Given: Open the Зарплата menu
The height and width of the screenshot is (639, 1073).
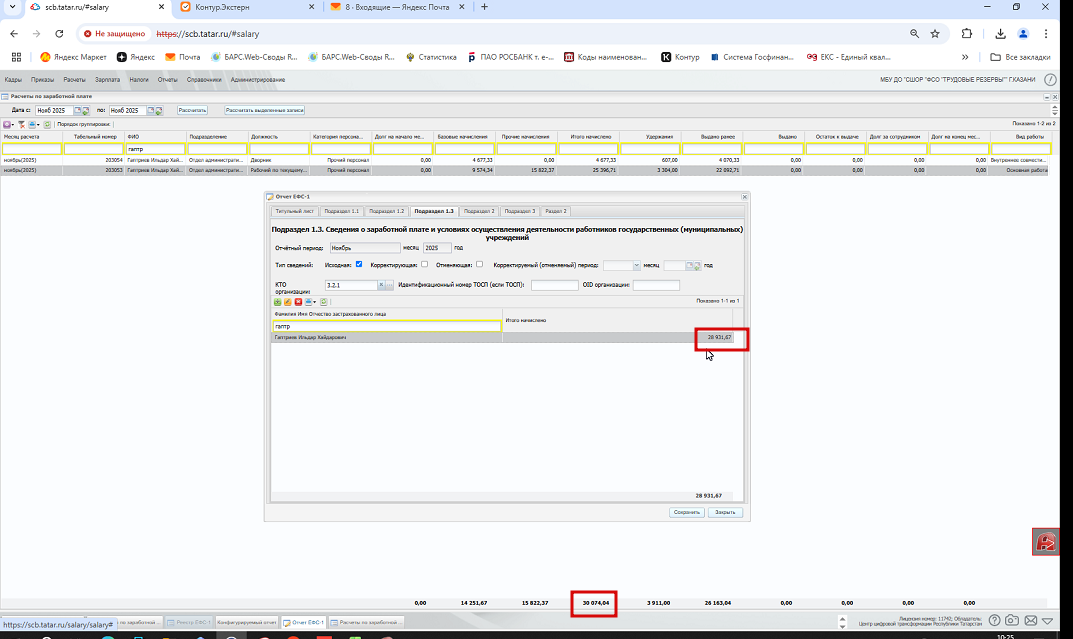Looking at the screenshot, I should click(107, 79).
